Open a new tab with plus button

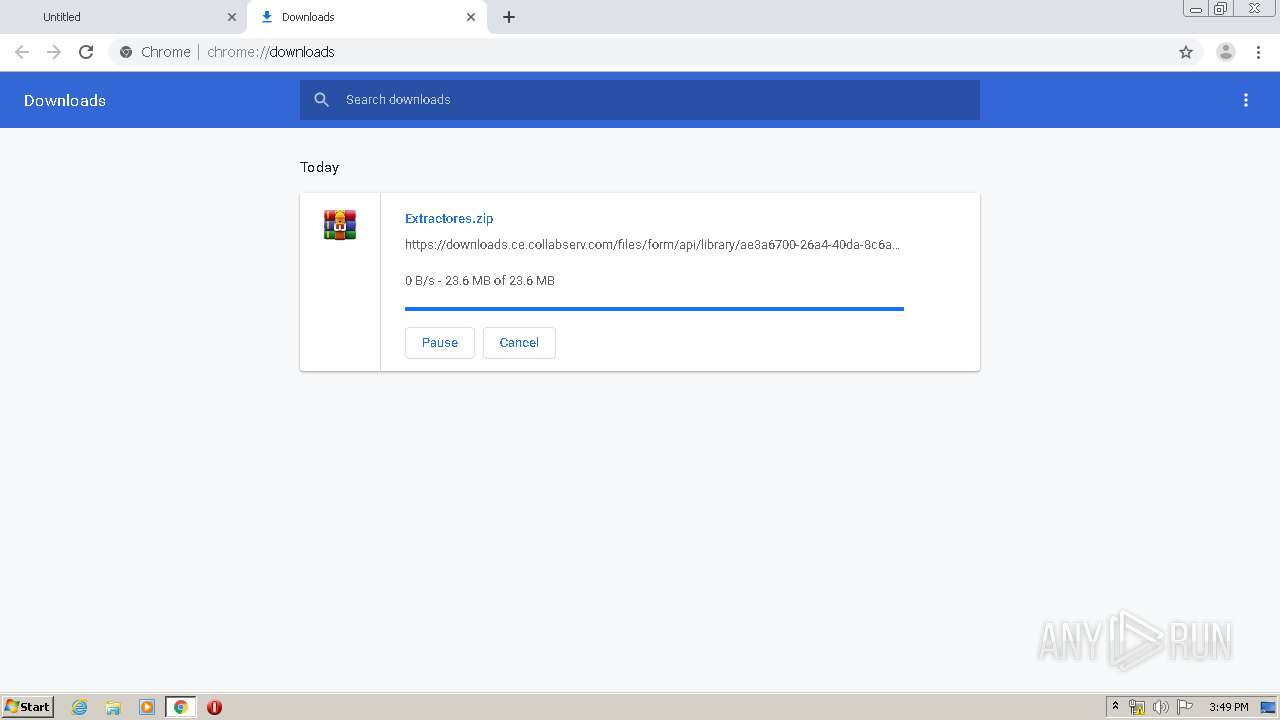[x=509, y=17]
